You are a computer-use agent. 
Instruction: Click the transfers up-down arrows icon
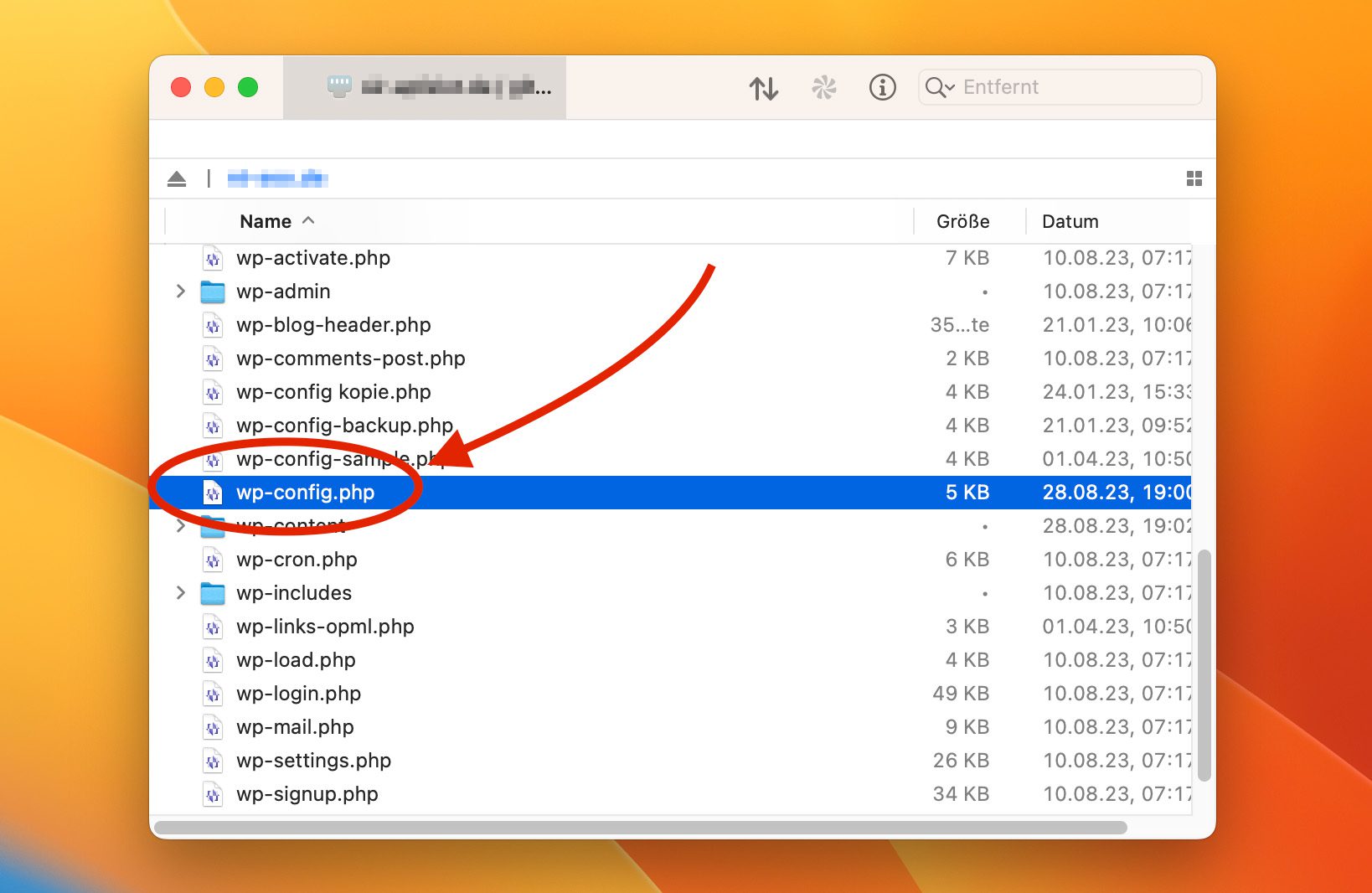tap(763, 88)
